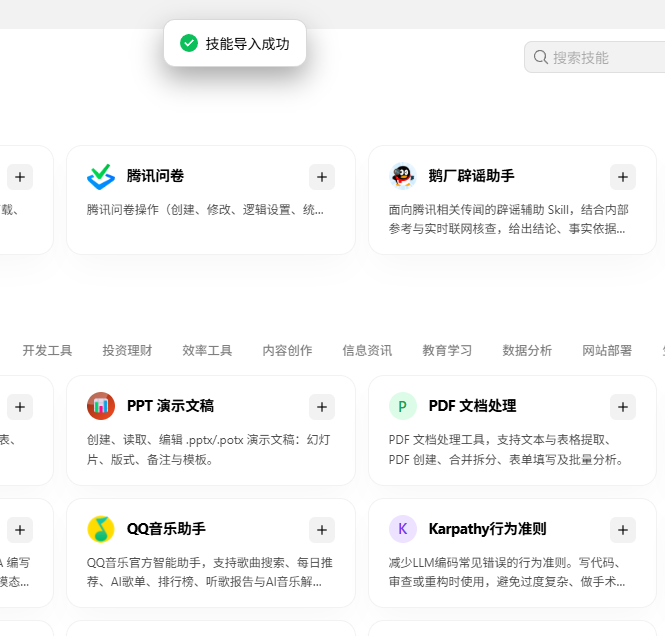Screen dimensions: 665x636
Task: Click the 鹅厂辟谣助手 penguin avatar icon
Action: point(402,176)
